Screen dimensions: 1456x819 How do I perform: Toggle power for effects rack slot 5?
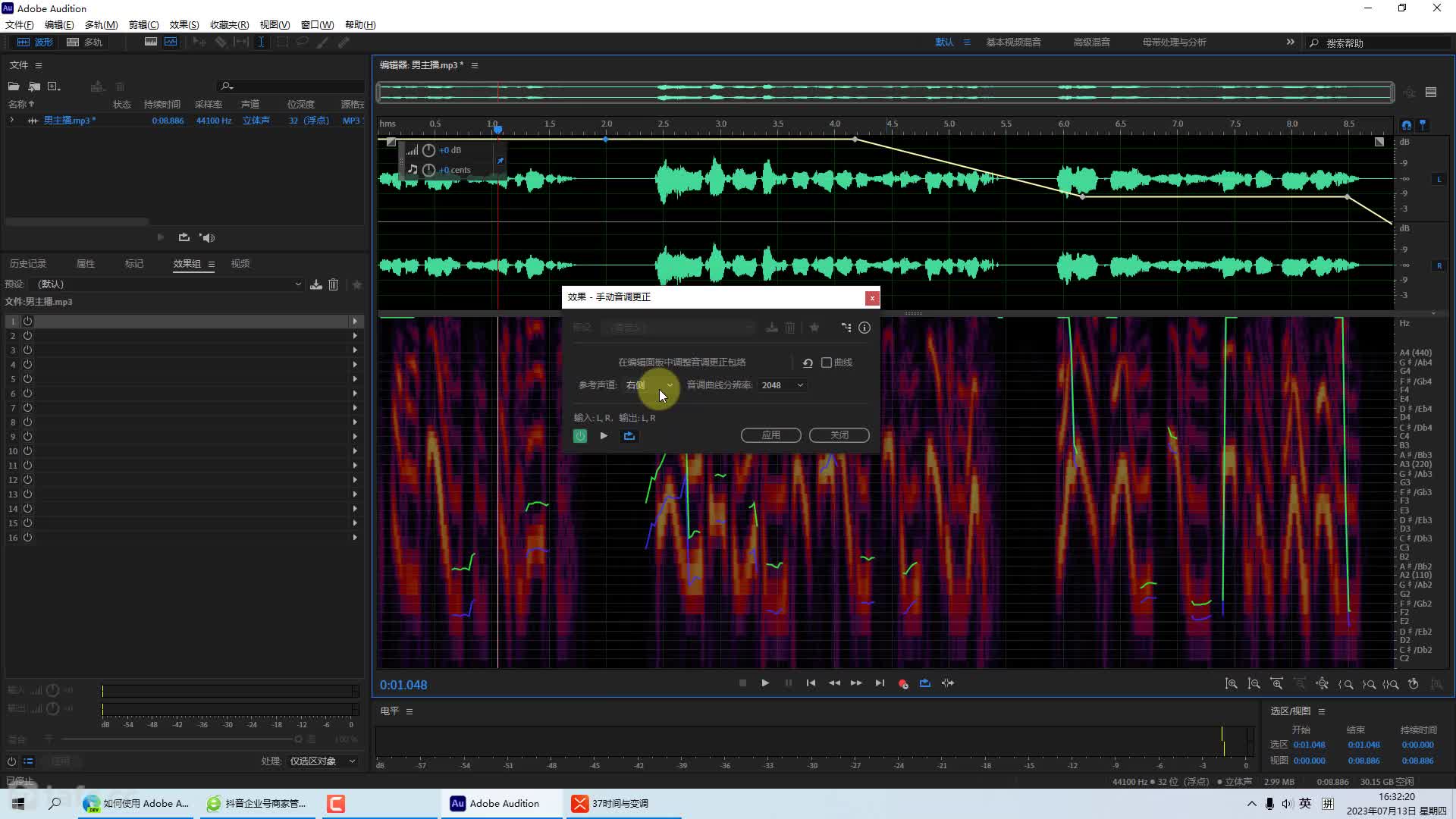click(27, 379)
